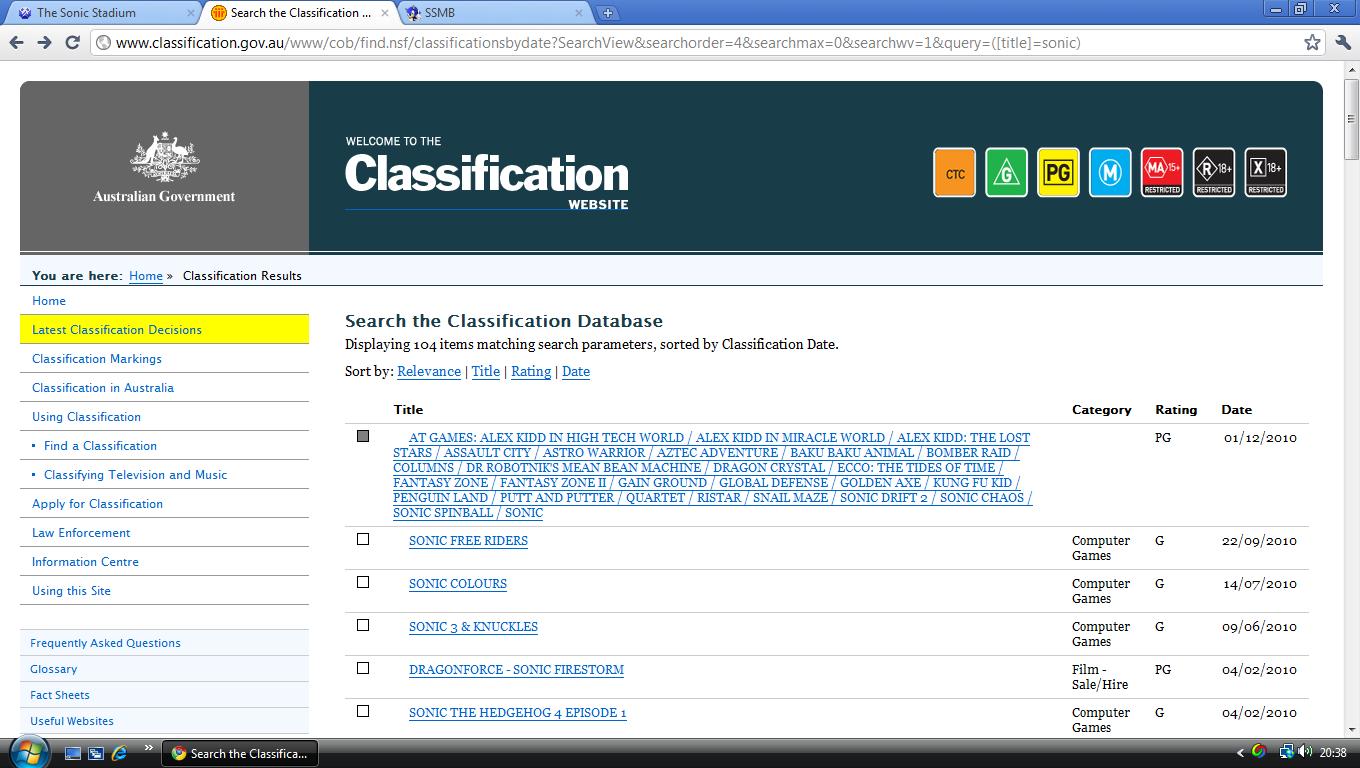Click Switch between windows quick launch icon
Viewport: 1360px width, 768px height.
pos(96,753)
